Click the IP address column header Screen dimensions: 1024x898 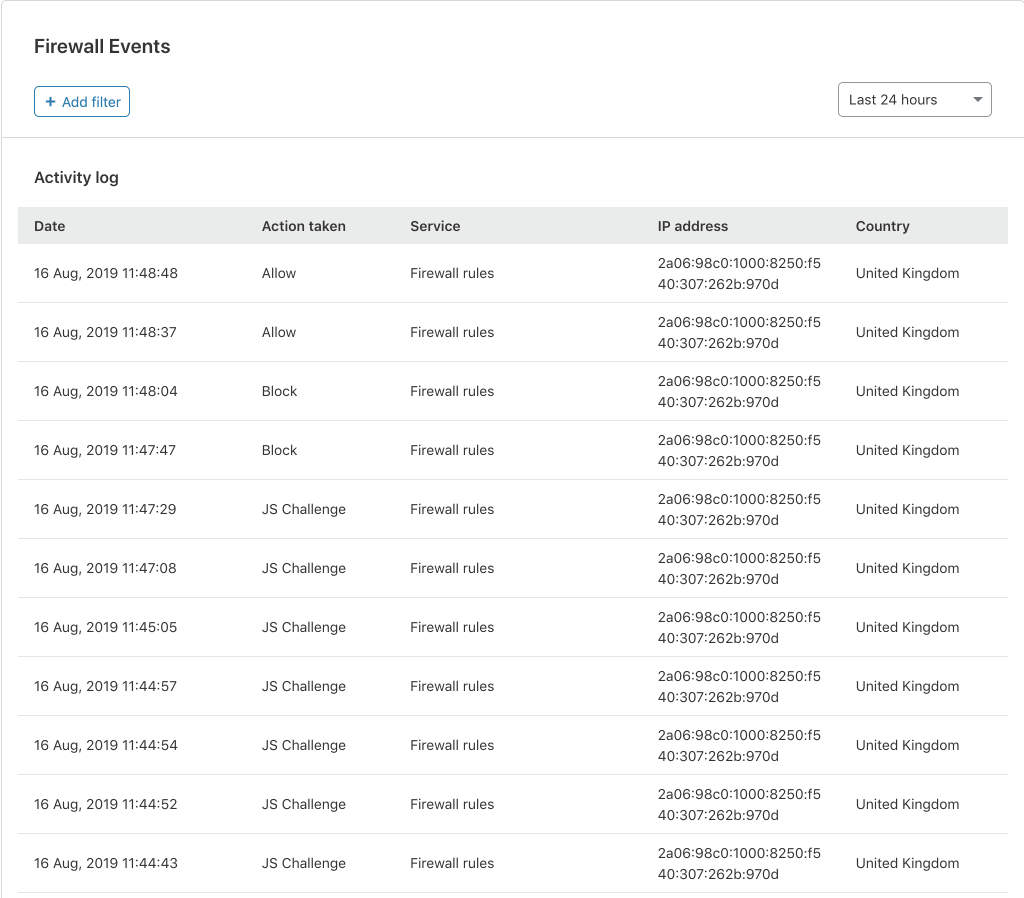coord(693,226)
